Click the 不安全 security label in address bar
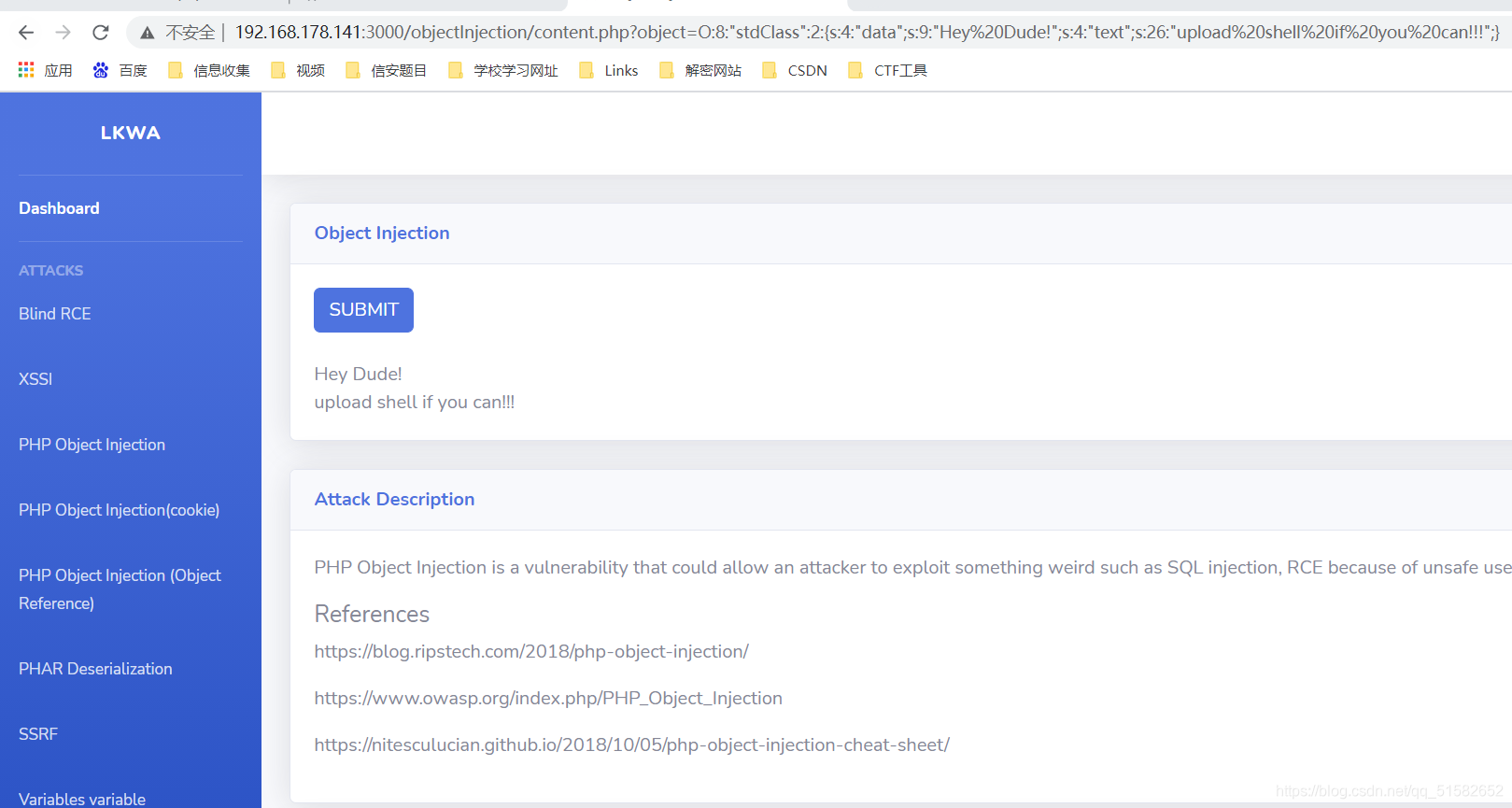 (x=191, y=33)
